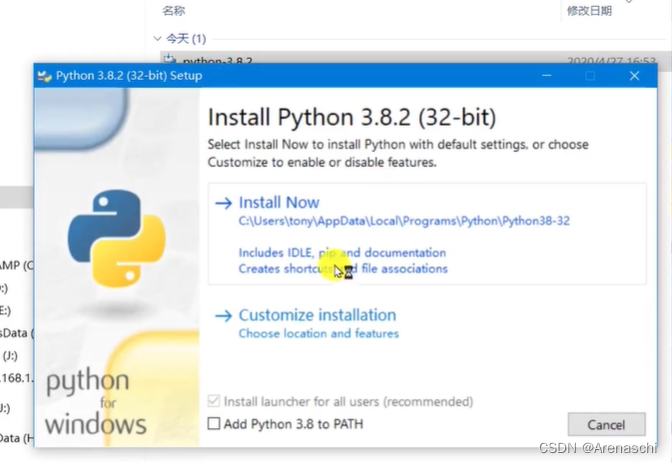Click the blue and yellow Python logo
The image size is (672, 463).
point(117,238)
